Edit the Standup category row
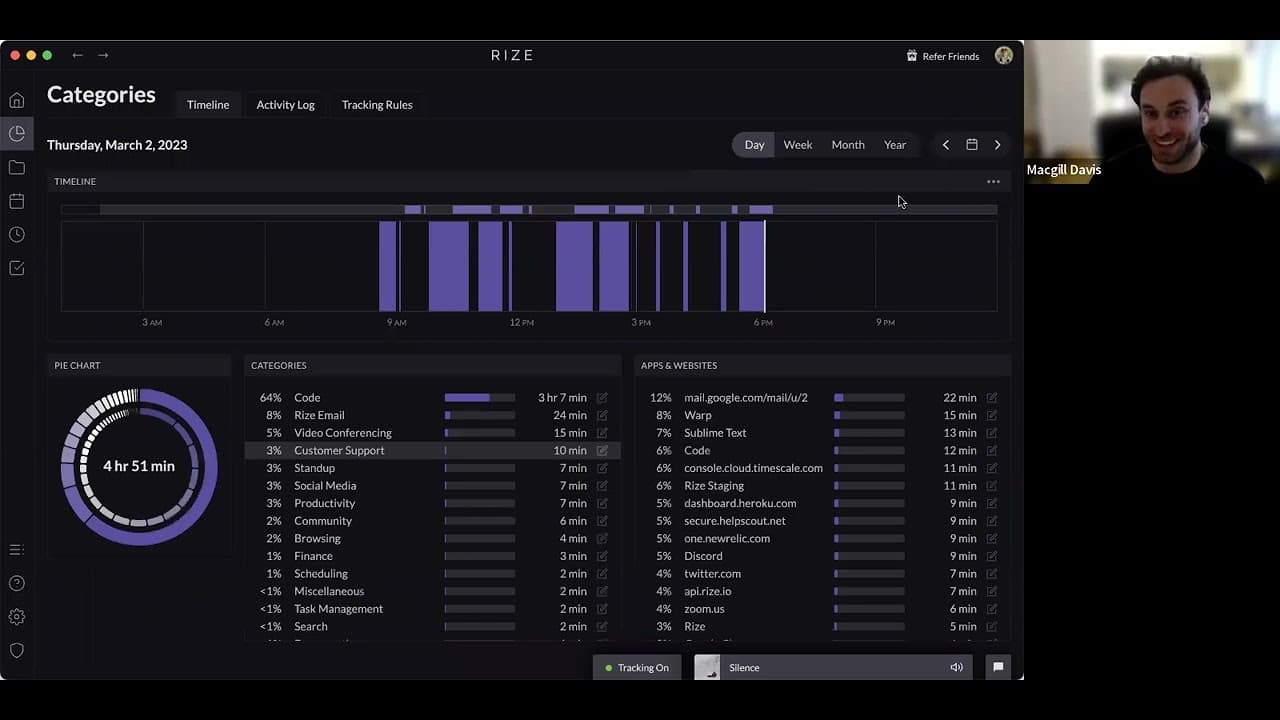The width and height of the screenshot is (1280, 720). 602,468
